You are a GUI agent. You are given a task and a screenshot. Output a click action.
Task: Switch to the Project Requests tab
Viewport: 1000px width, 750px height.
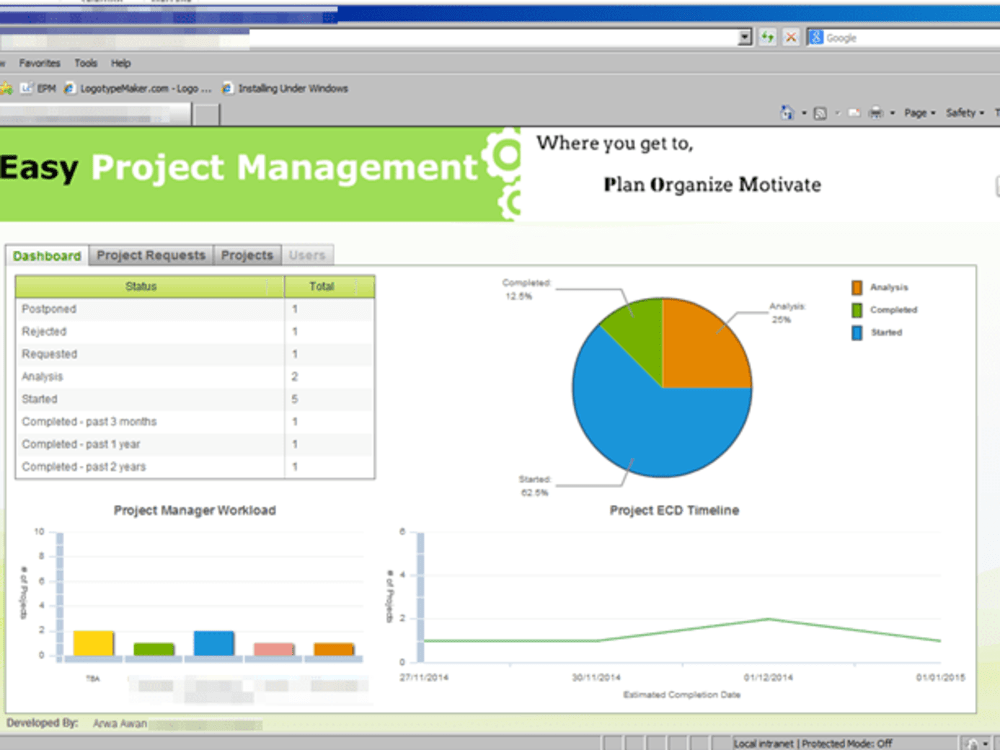[151, 255]
